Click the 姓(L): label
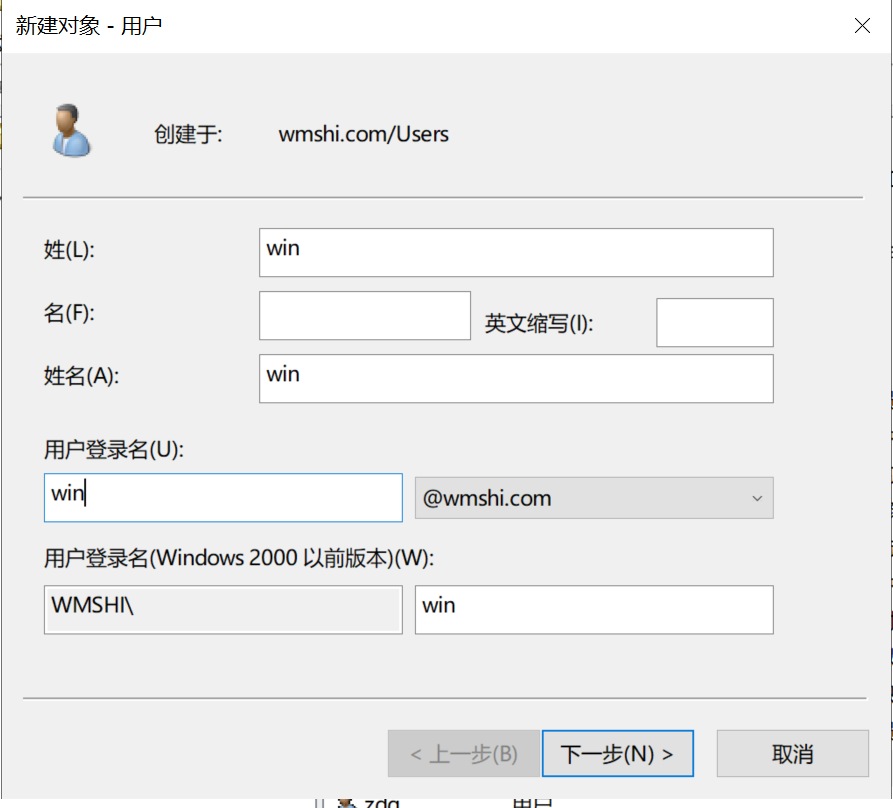The image size is (893, 808). 69,251
